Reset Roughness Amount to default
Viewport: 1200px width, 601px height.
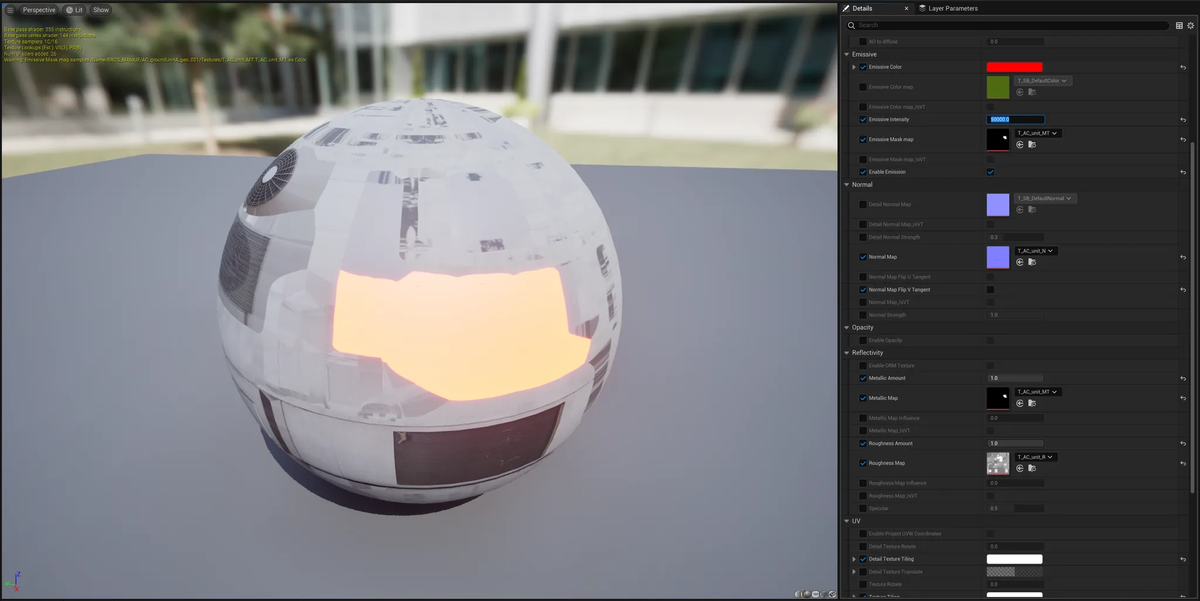pyautogui.click(x=1183, y=443)
